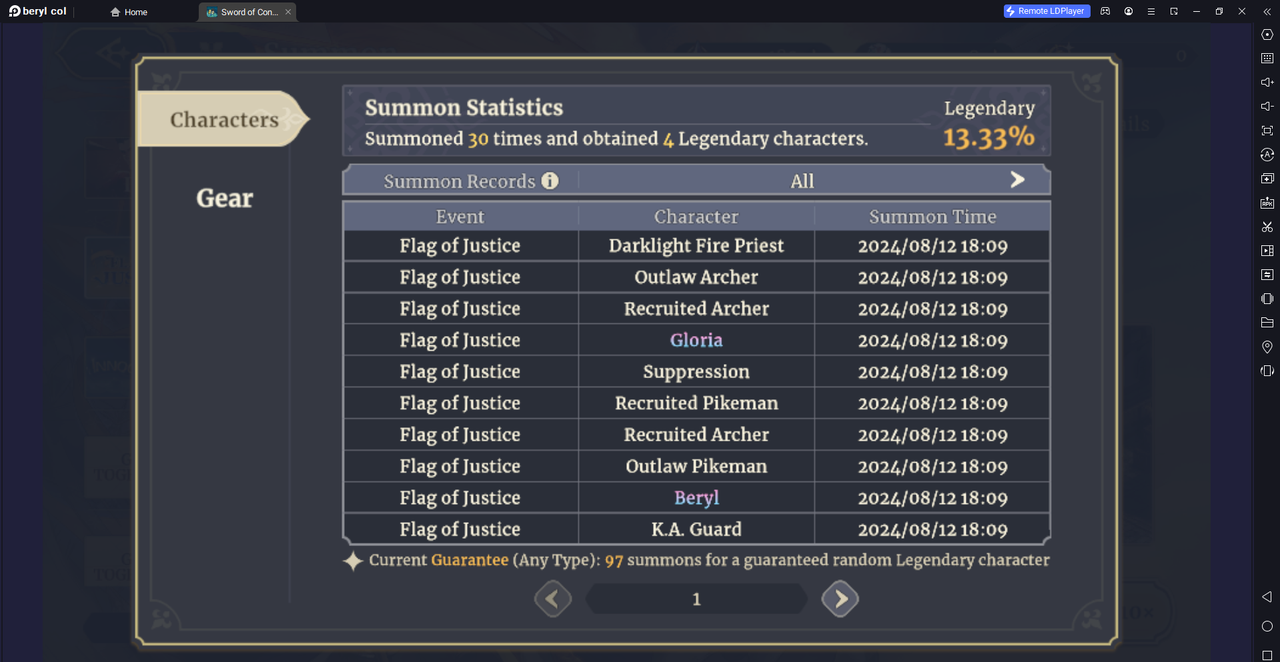The height and width of the screenshot is (662, 1280).
Task: Open the Home tab
Action: 129,12
